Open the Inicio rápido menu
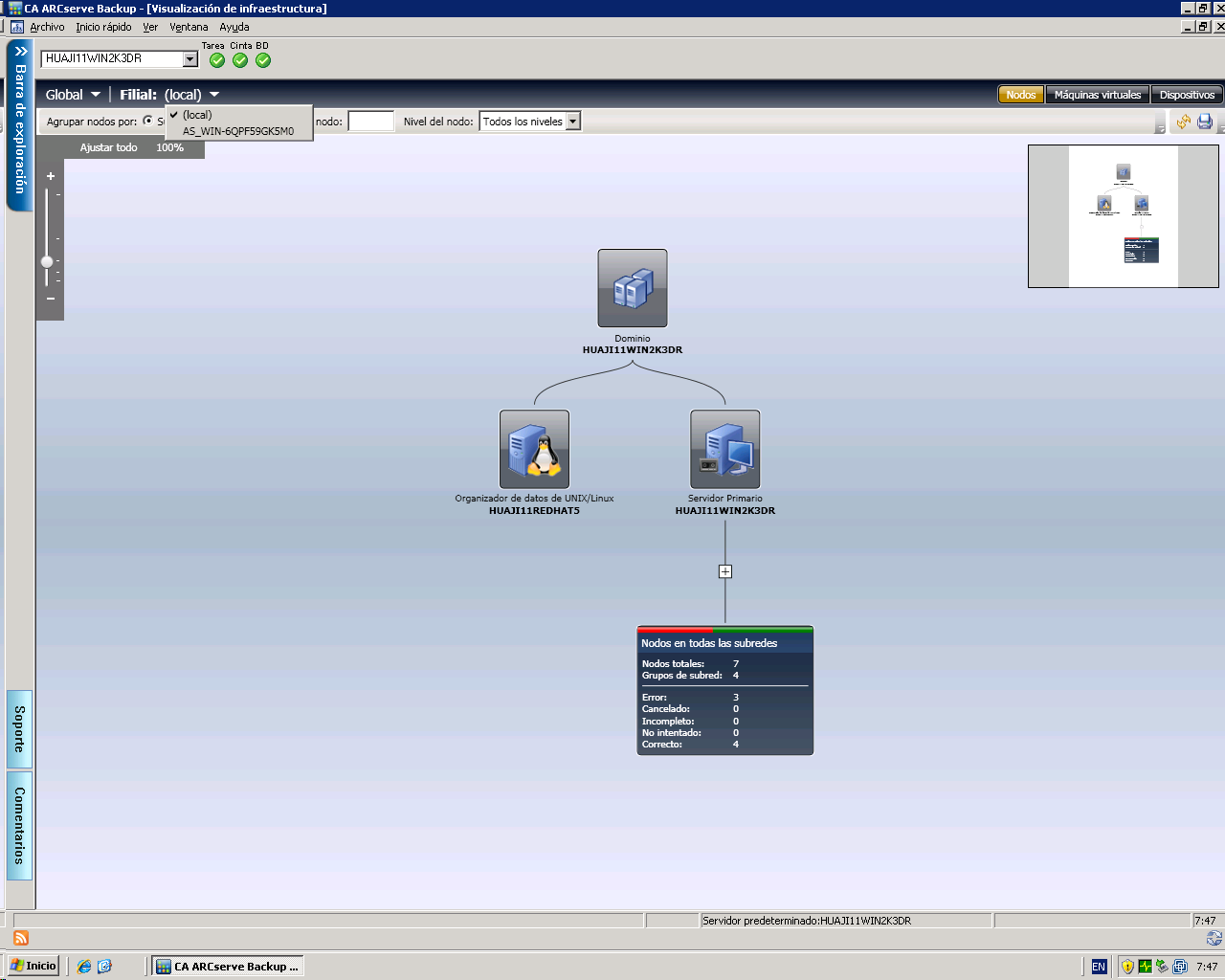Image resolution: width=1225 pixels, height=980 pixels. tap(103, 27)
